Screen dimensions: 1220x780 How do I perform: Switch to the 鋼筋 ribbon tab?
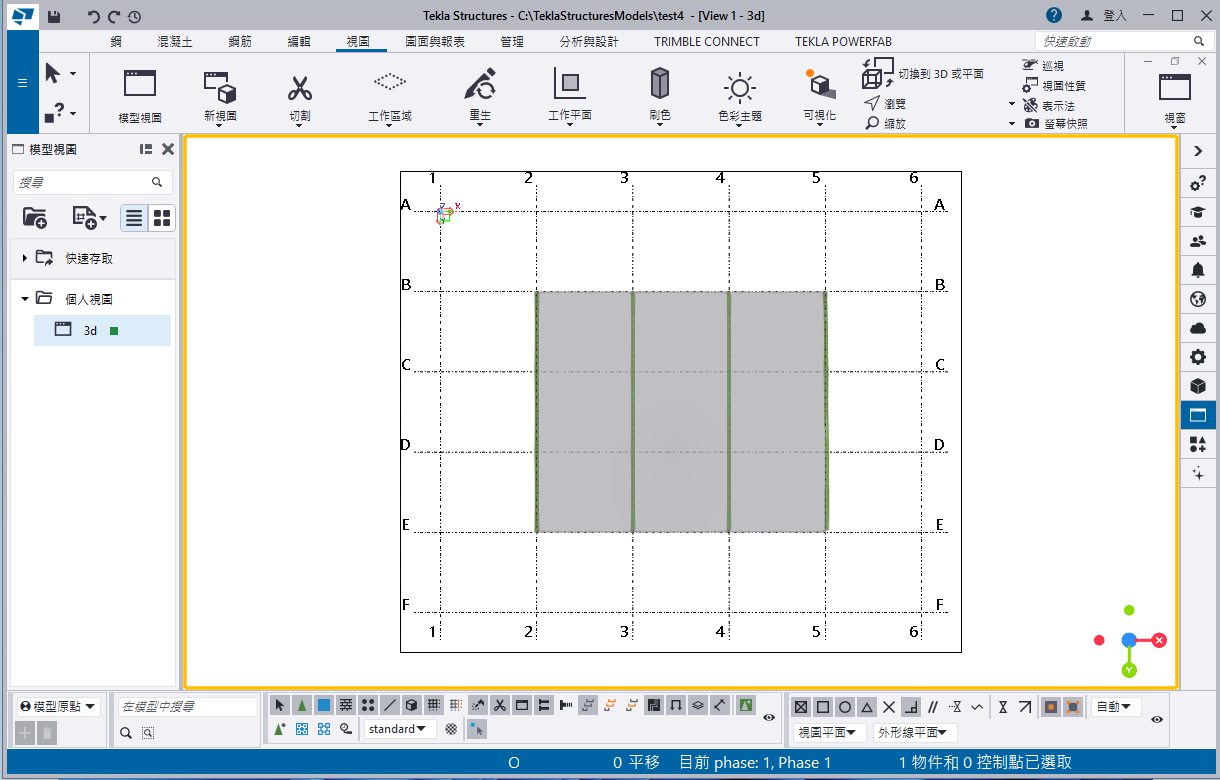click(240, 42)
